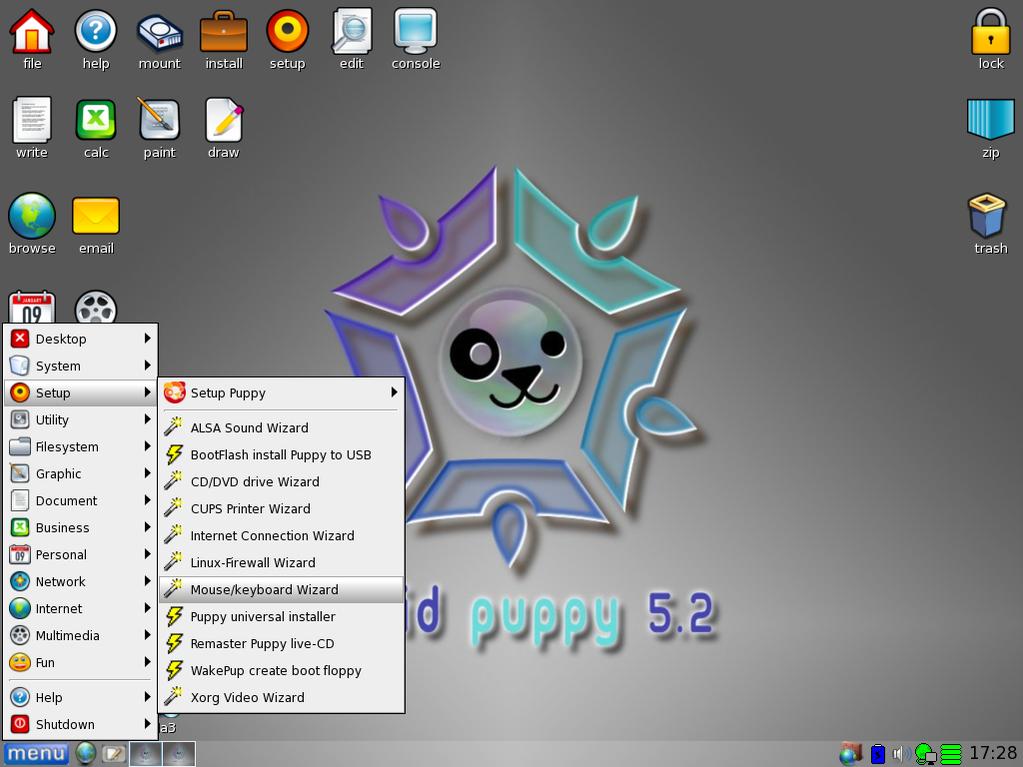This screenshot has width=1023, height=767.
Task: Open the 'trash' desktop icon
Action: pos(987,215)
